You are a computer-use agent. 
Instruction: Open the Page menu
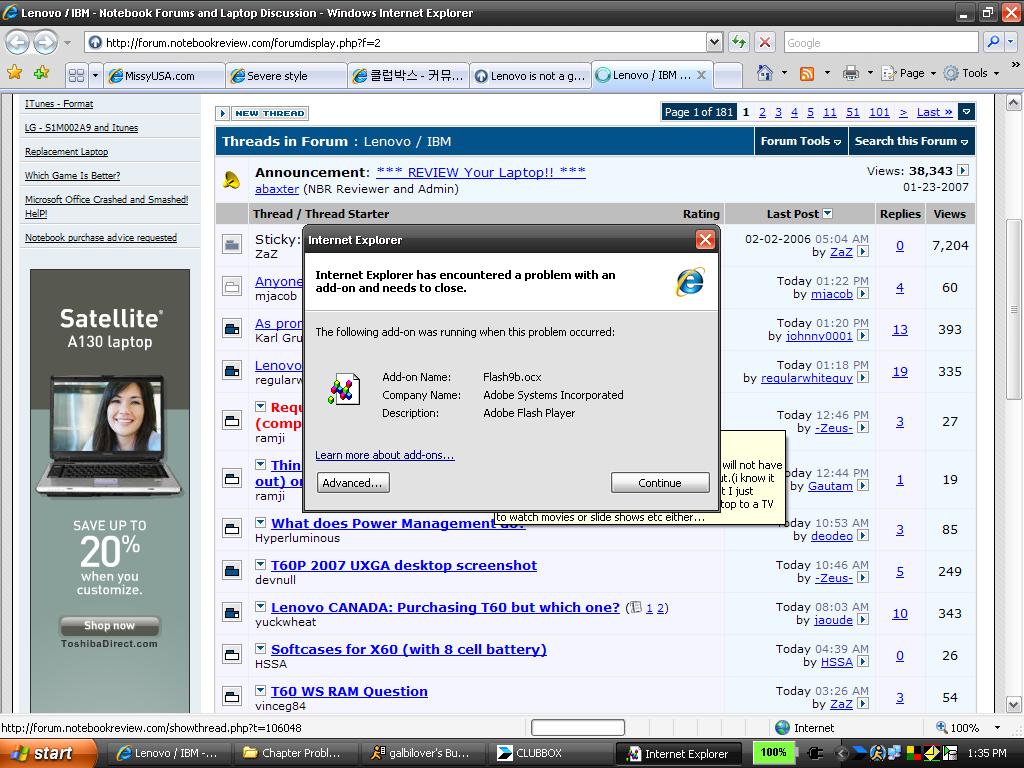[908, 73]
